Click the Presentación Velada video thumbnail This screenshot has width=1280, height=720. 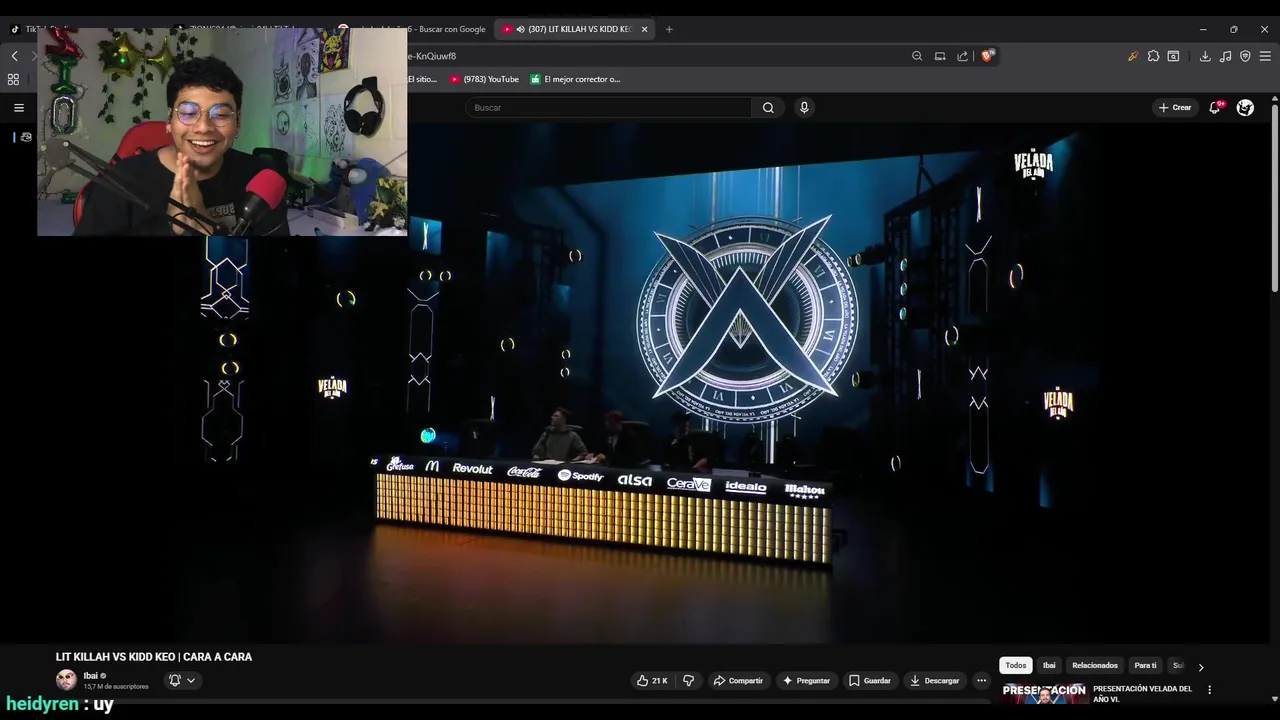pyautogui.click(x=1044, y=693)
